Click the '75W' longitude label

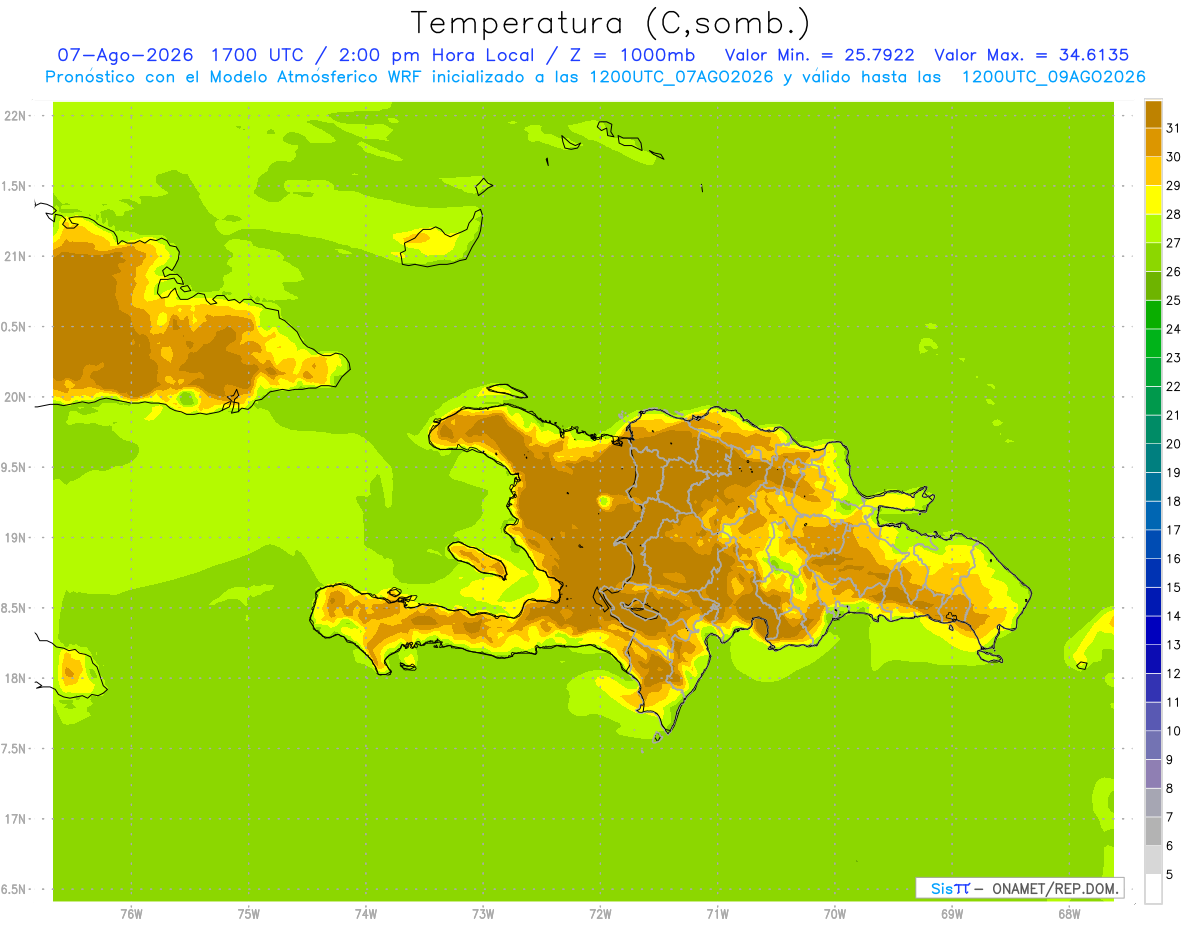(249, 914)
